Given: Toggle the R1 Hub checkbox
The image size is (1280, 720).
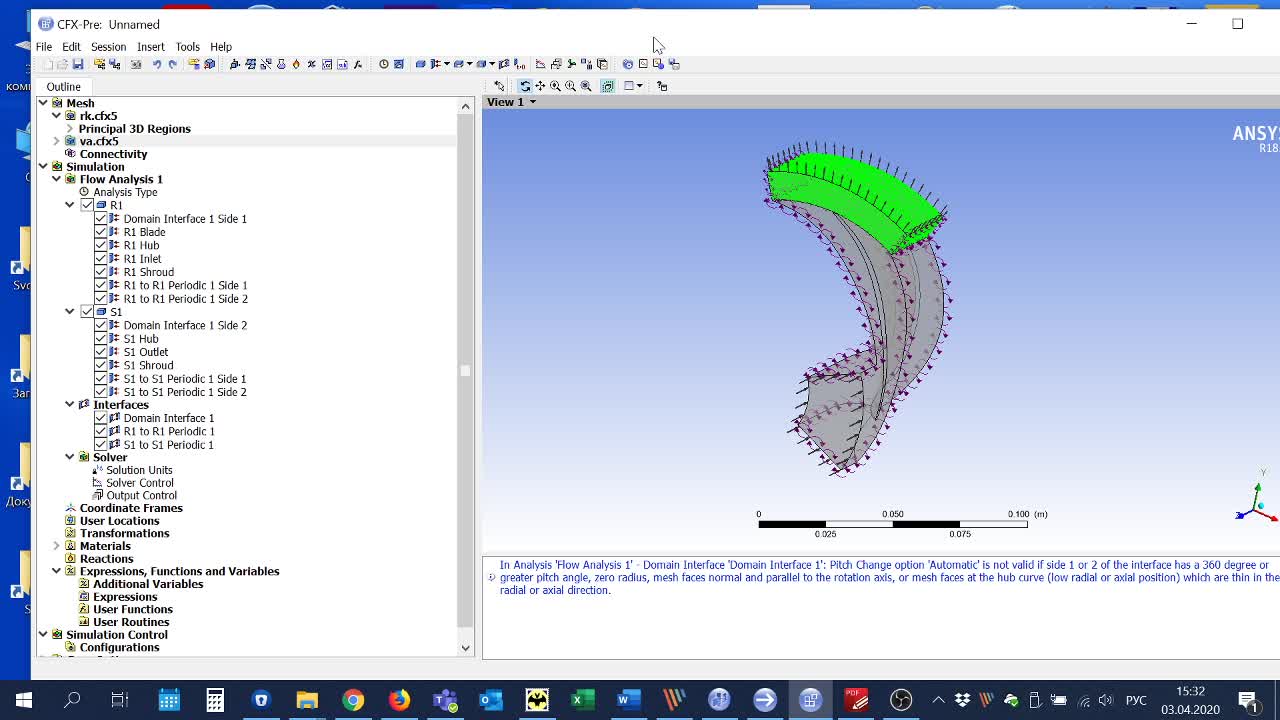Looking at the screenshot, I should pyautogui.click(x=100, y=245).
